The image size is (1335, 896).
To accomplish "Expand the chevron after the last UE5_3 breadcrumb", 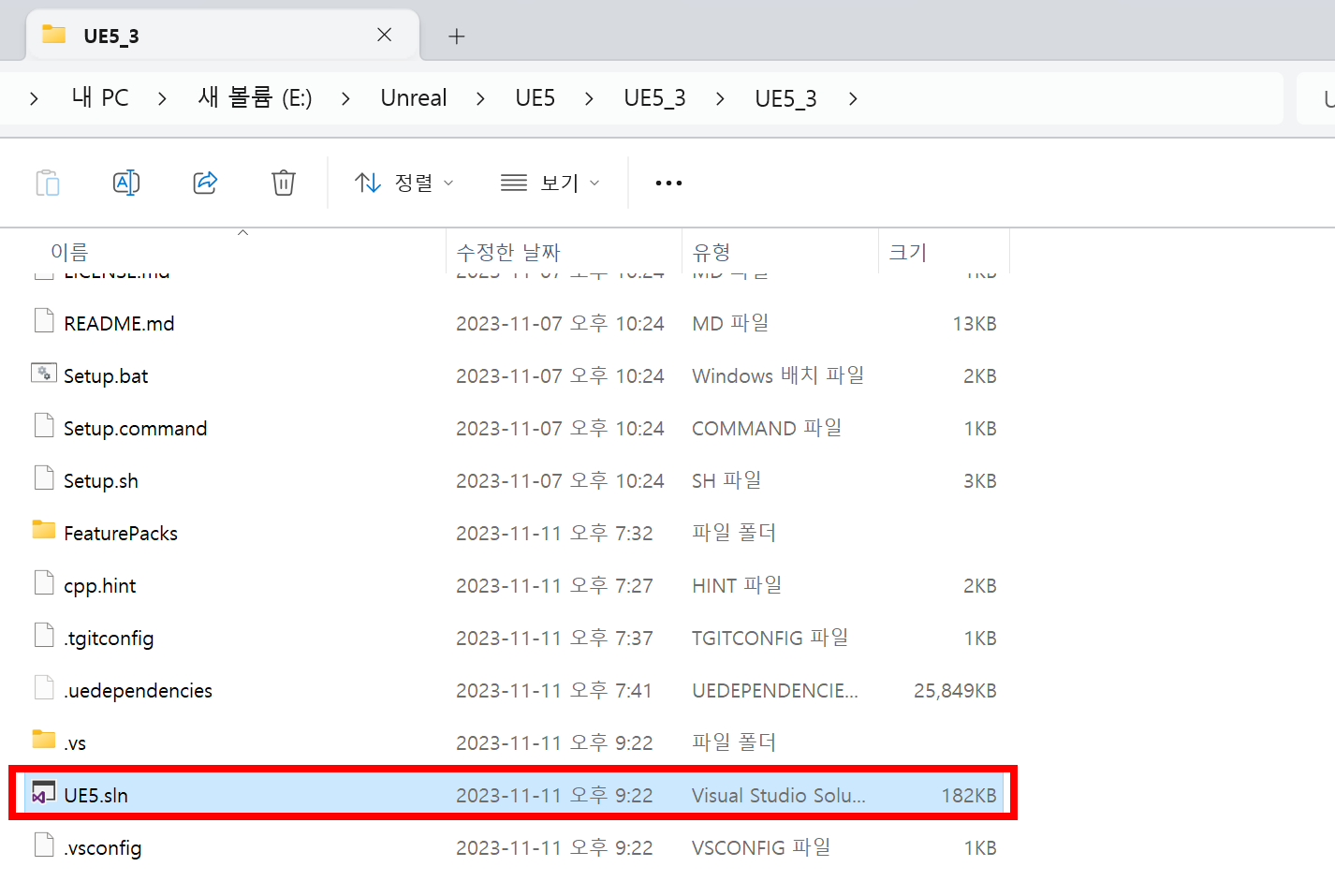I will pos(853,98).
